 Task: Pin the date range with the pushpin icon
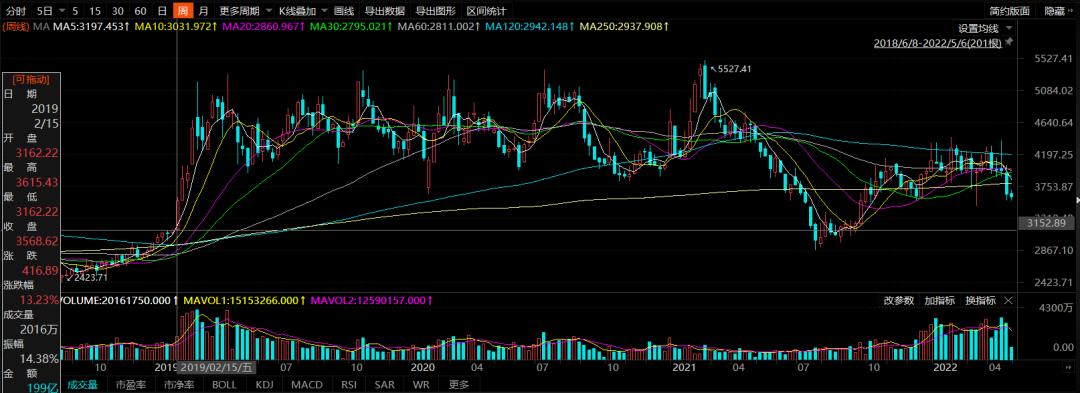tap(1009, 42)
